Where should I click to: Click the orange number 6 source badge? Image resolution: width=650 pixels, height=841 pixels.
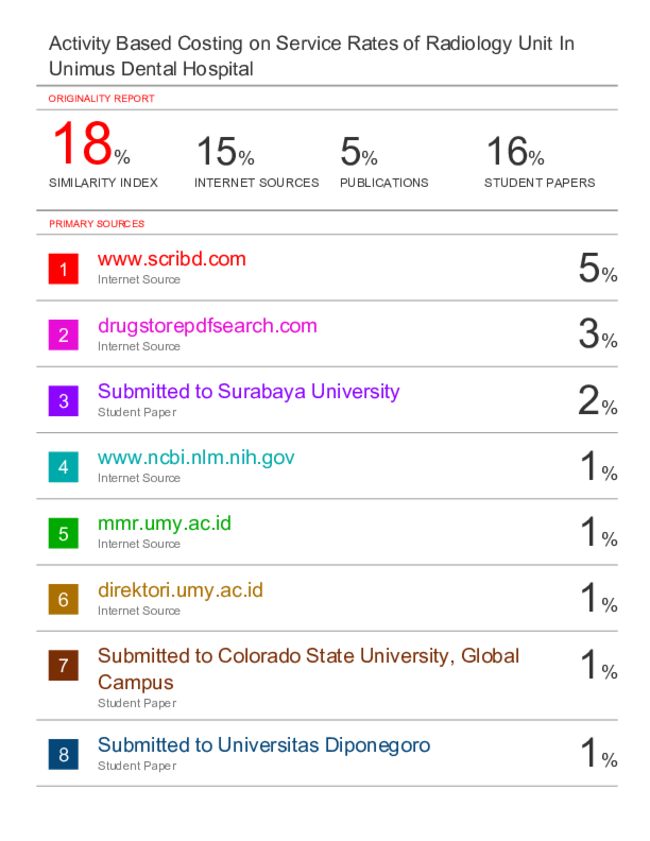pyautogui.click(x=63, y=599)
